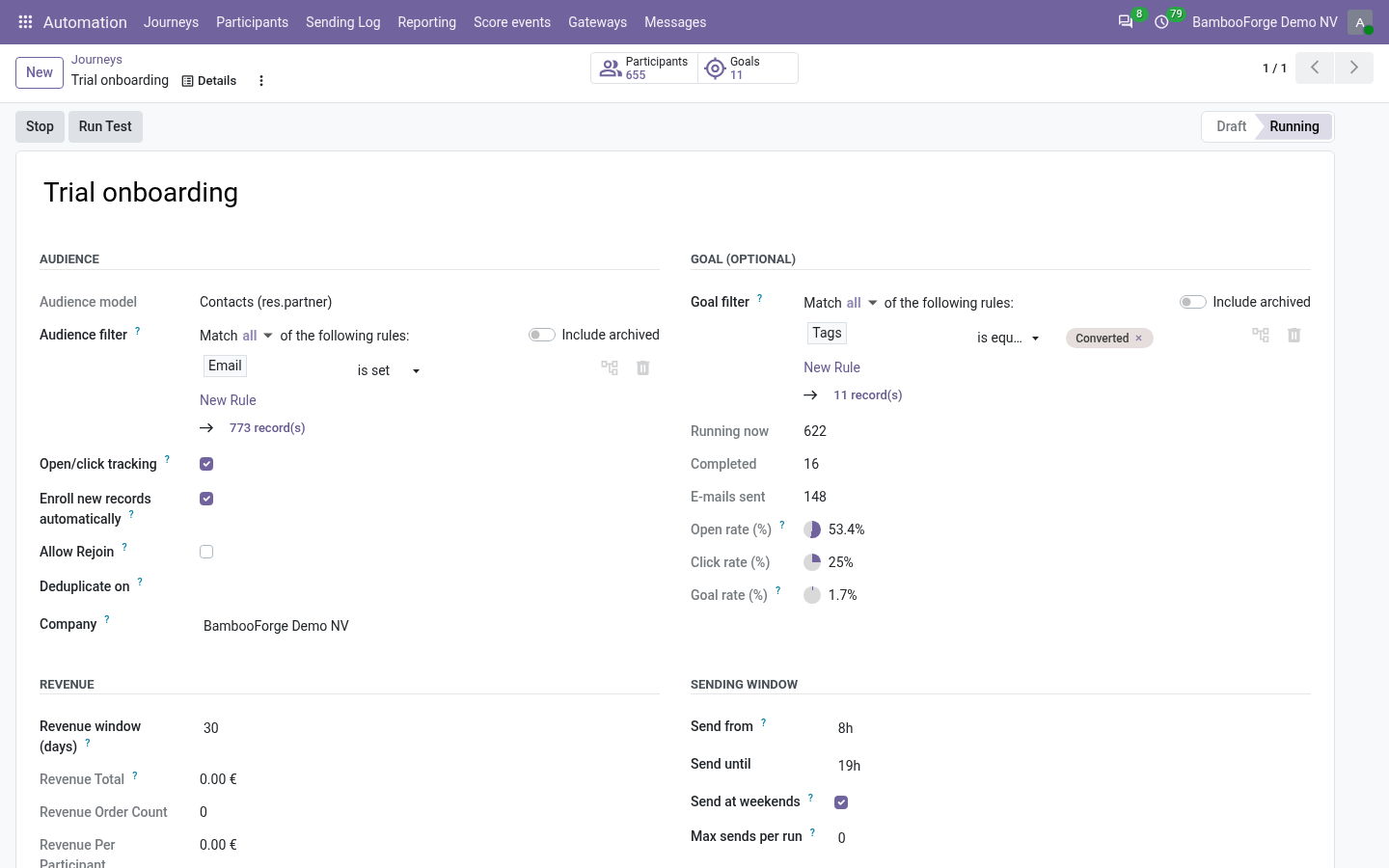Screen dimensions: 1389x868
Task: Go to the next record arrow
Action: tap(1354, 68)
